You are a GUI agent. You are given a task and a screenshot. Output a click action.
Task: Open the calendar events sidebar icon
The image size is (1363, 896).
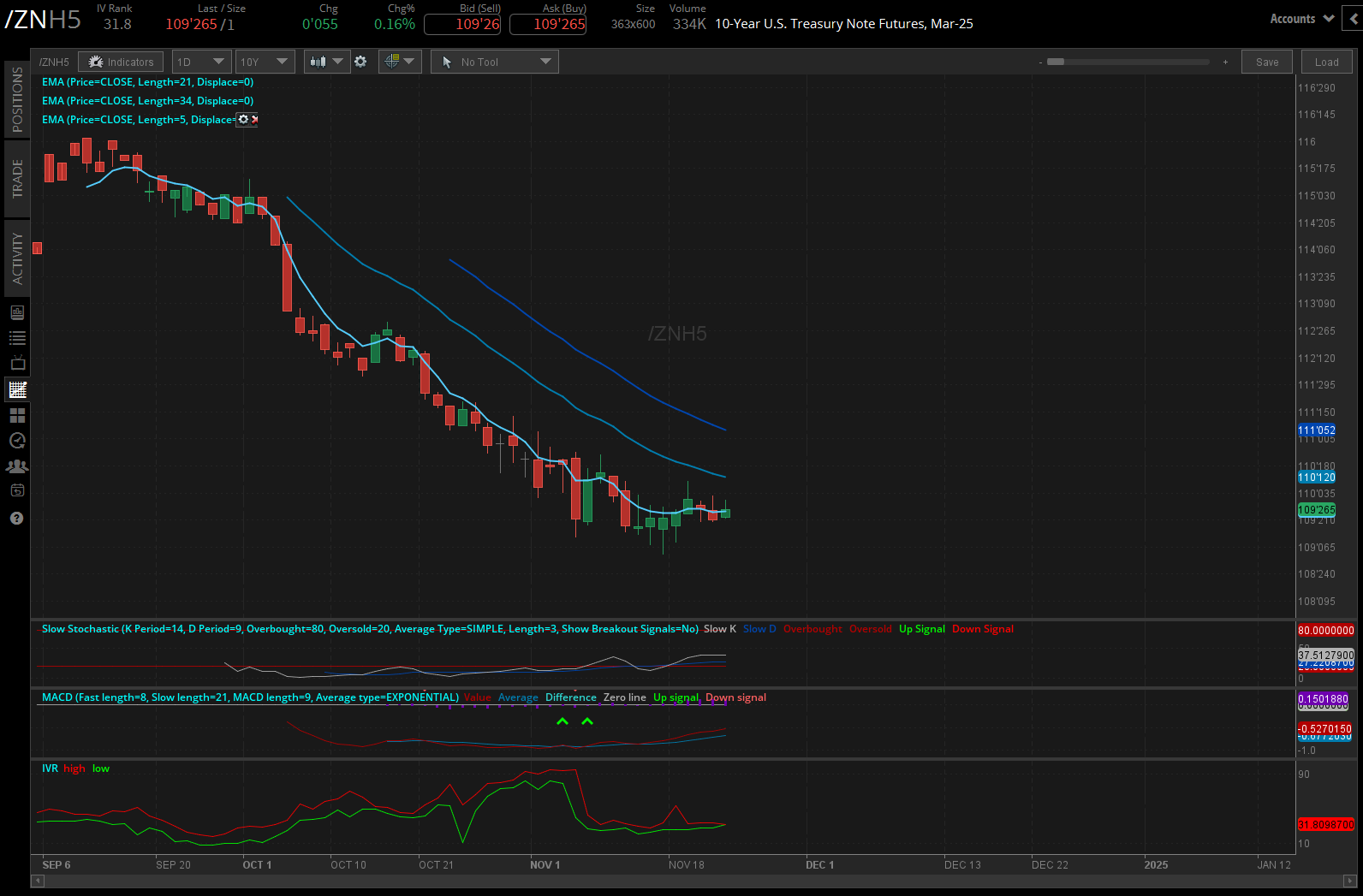17,491
